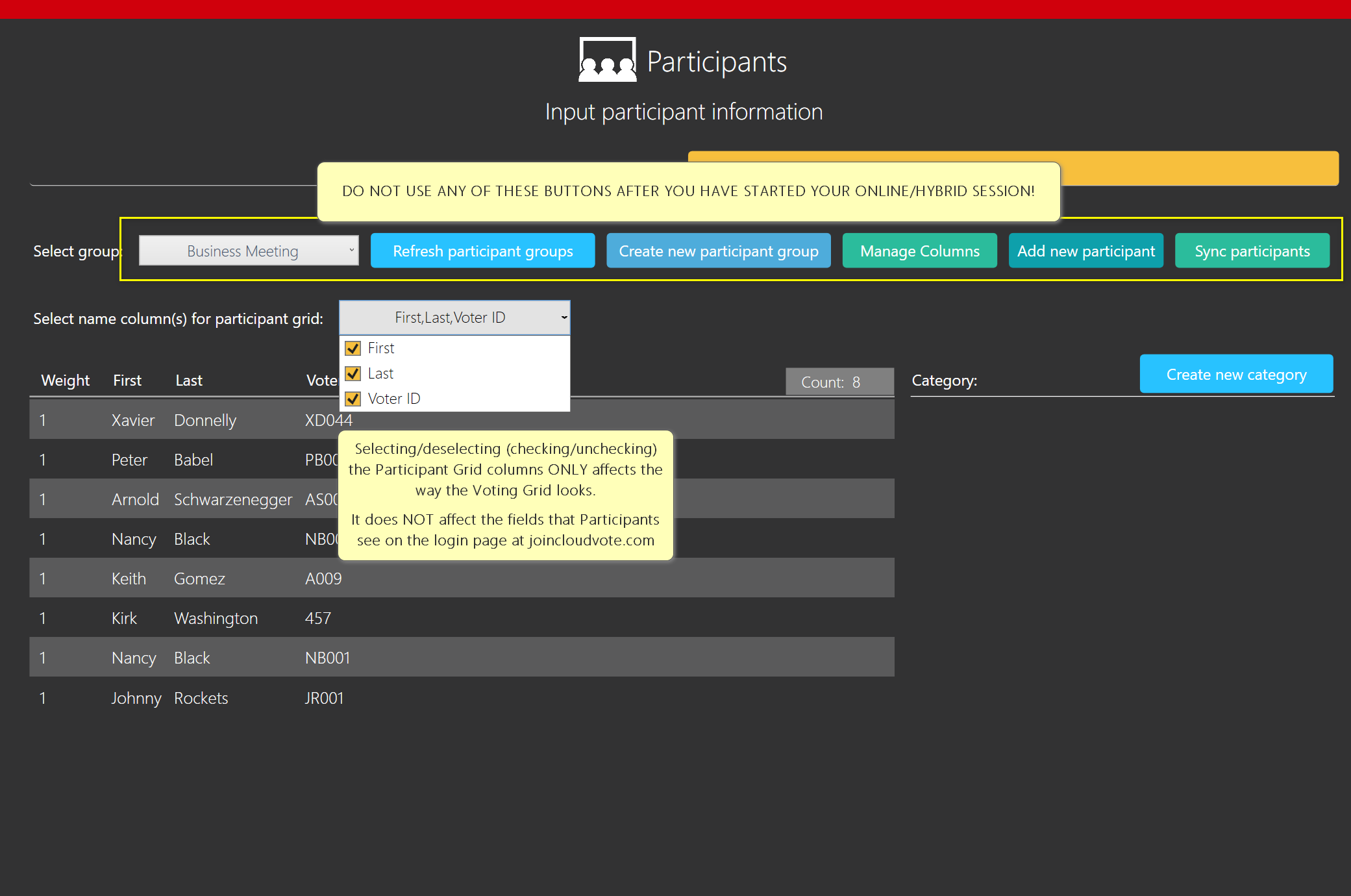Collapse the First,Last,Voter ID column dropdown
Viewport: 1351px width, 896px height.
[454, 317]
